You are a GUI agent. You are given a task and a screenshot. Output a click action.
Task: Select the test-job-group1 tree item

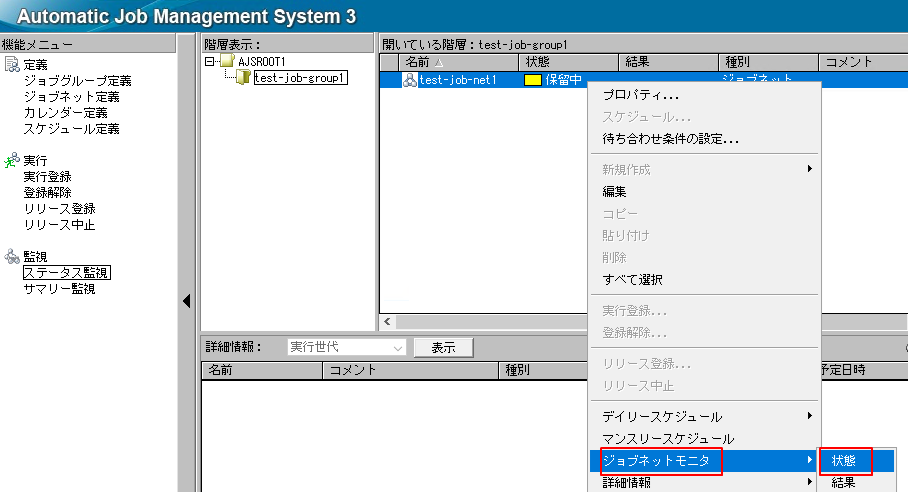(x=301, y=78)
